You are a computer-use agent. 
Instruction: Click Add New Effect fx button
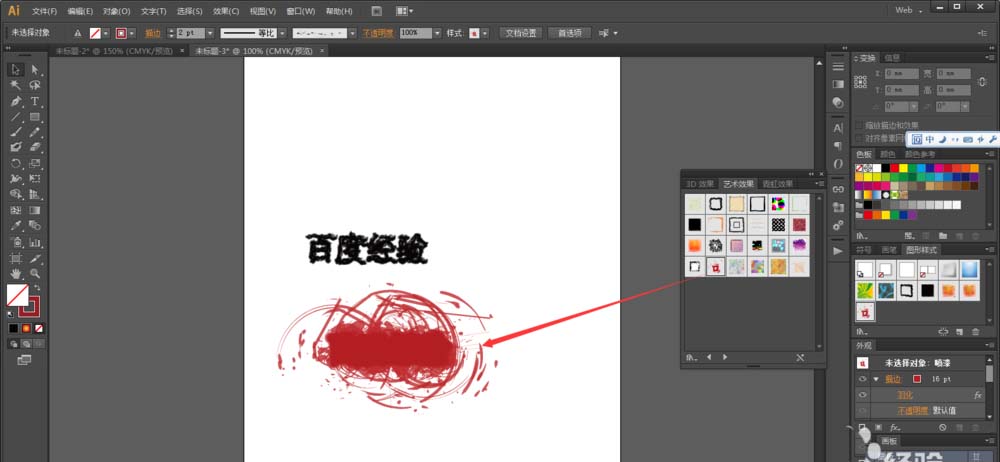[895, 428]
